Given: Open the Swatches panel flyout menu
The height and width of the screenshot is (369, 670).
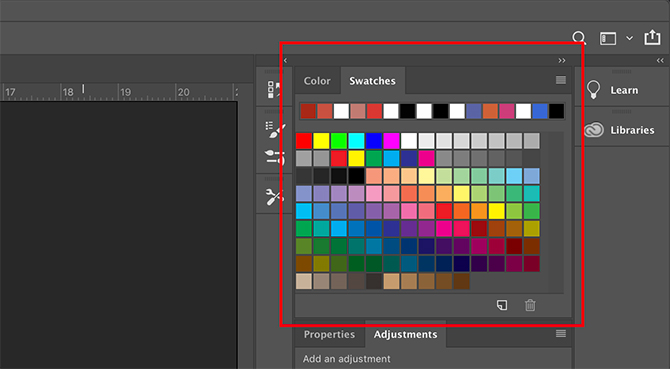Looking at the screenshot, I should click(561, 80).
